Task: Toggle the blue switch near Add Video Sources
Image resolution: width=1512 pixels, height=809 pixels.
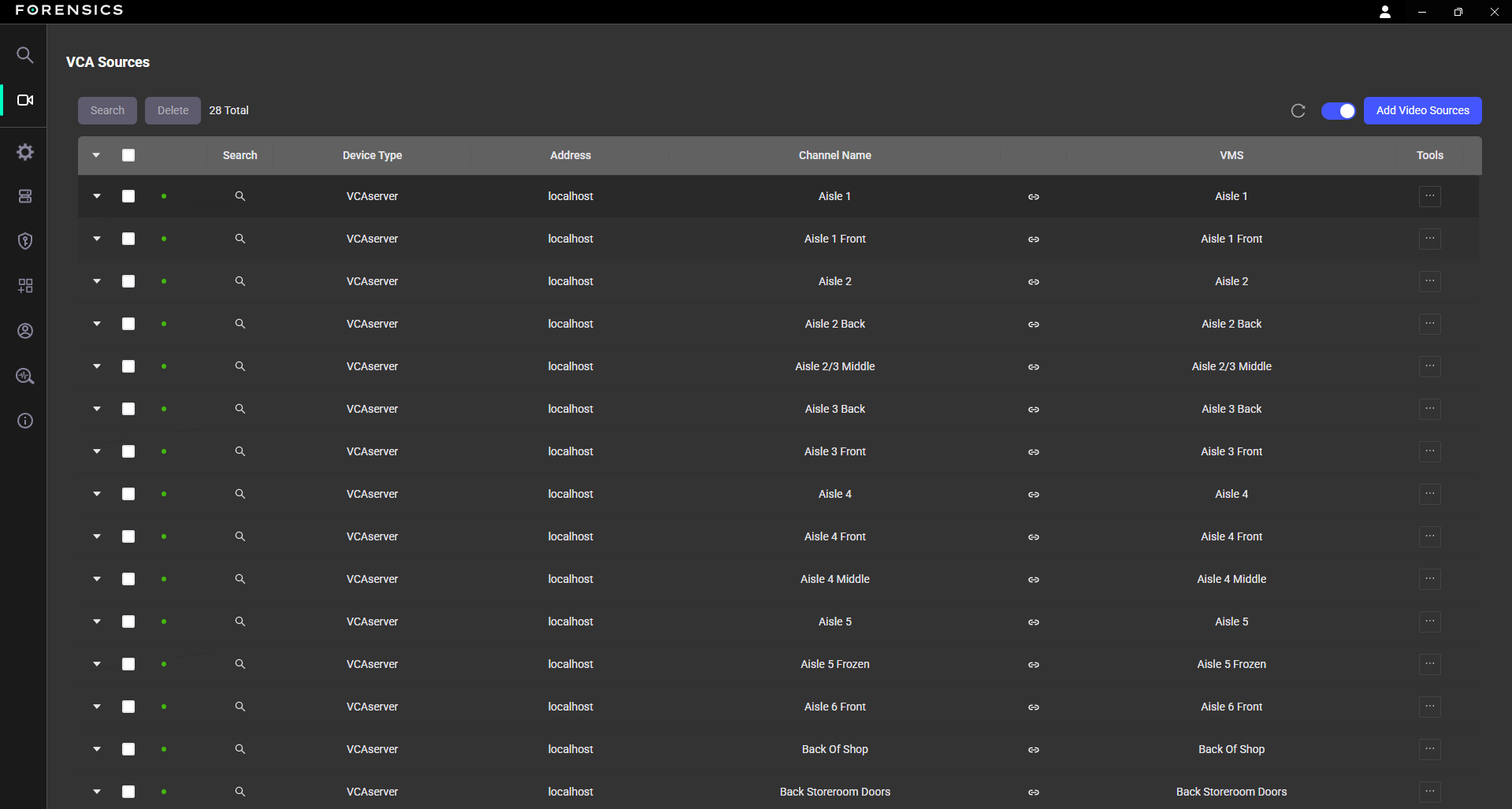Action: (x=1338, y=111)
